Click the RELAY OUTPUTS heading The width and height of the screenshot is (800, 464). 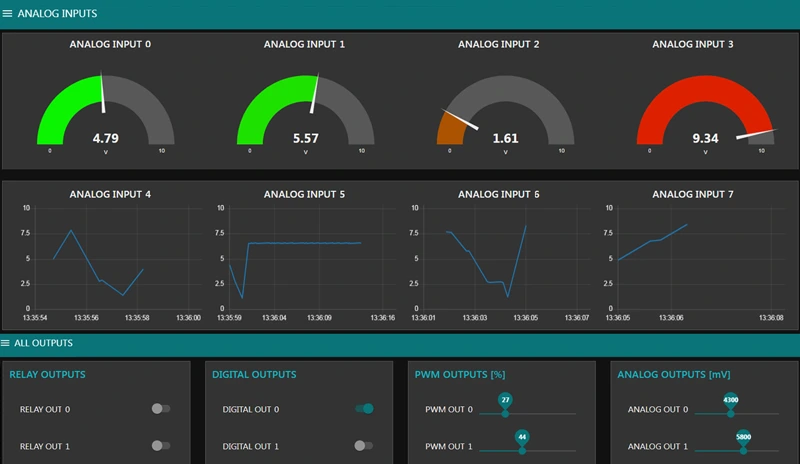tap(47, 375)
